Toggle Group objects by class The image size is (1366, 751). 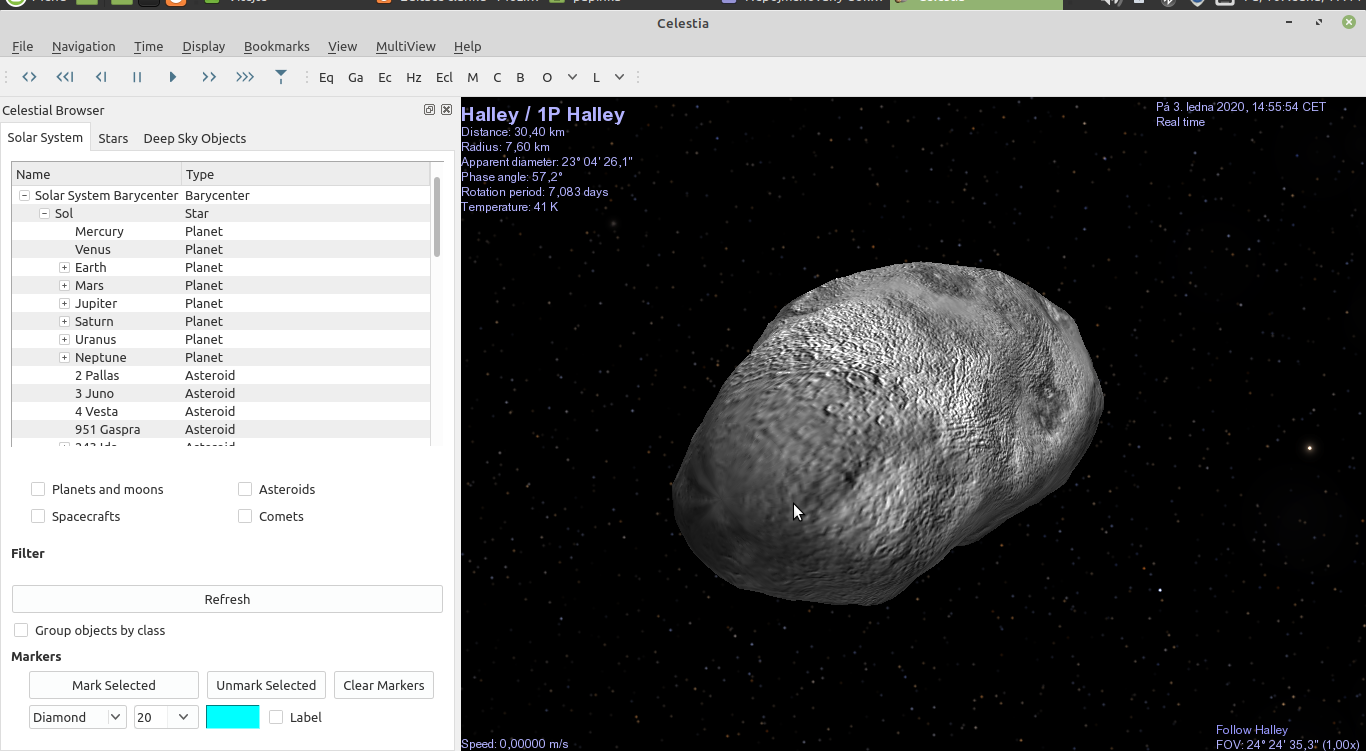point(21,630)
